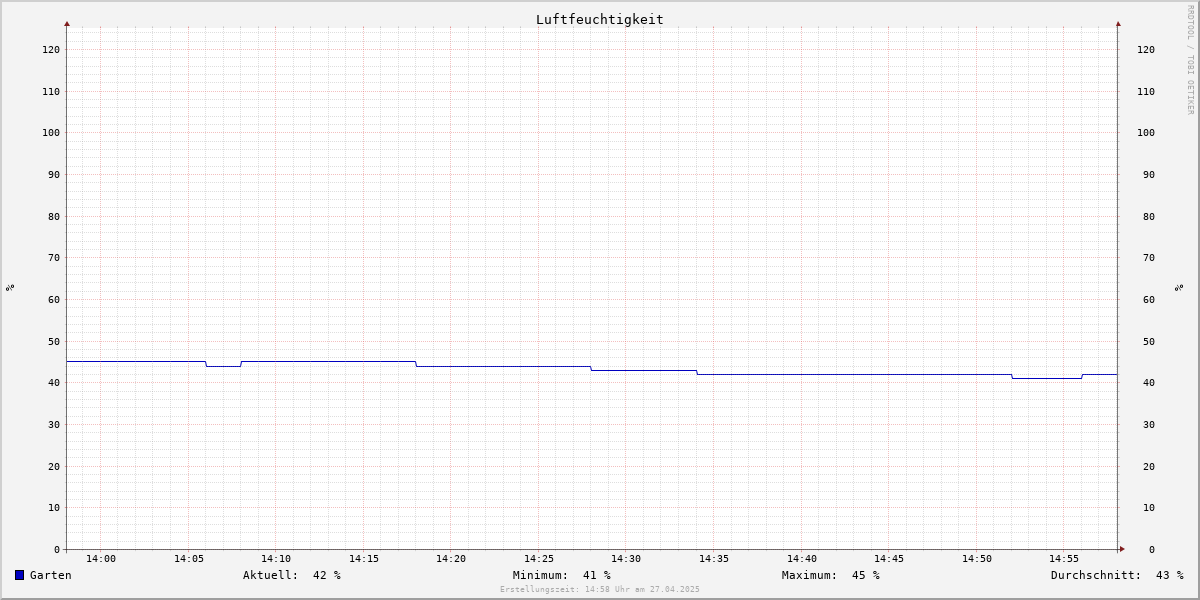The height and width of the screenshot is (600, 1200).
Task: Click the left-side '%' axis unit label
Action: tap(10, 287)
